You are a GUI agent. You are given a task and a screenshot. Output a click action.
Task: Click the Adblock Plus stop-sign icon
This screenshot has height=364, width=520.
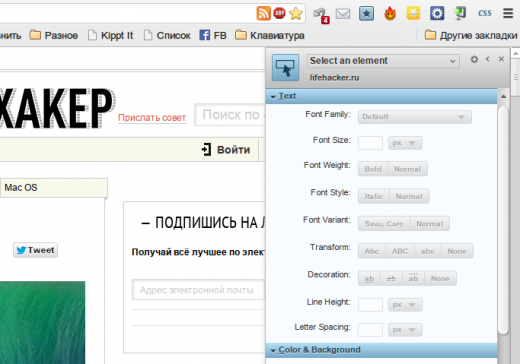[279, 13]
